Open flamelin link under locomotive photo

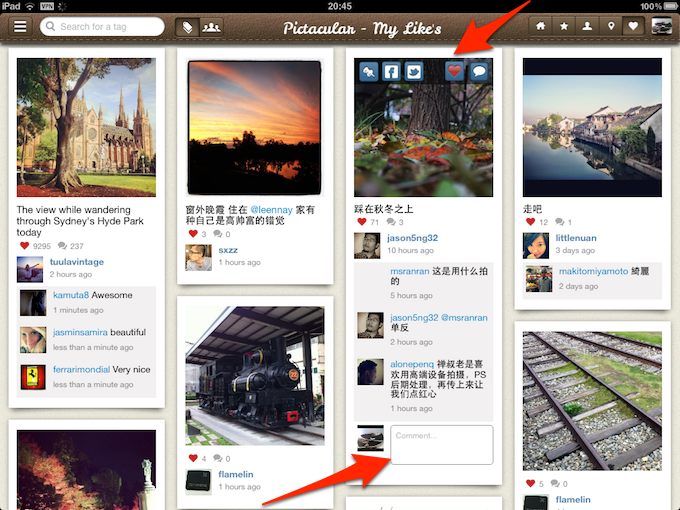235,474
